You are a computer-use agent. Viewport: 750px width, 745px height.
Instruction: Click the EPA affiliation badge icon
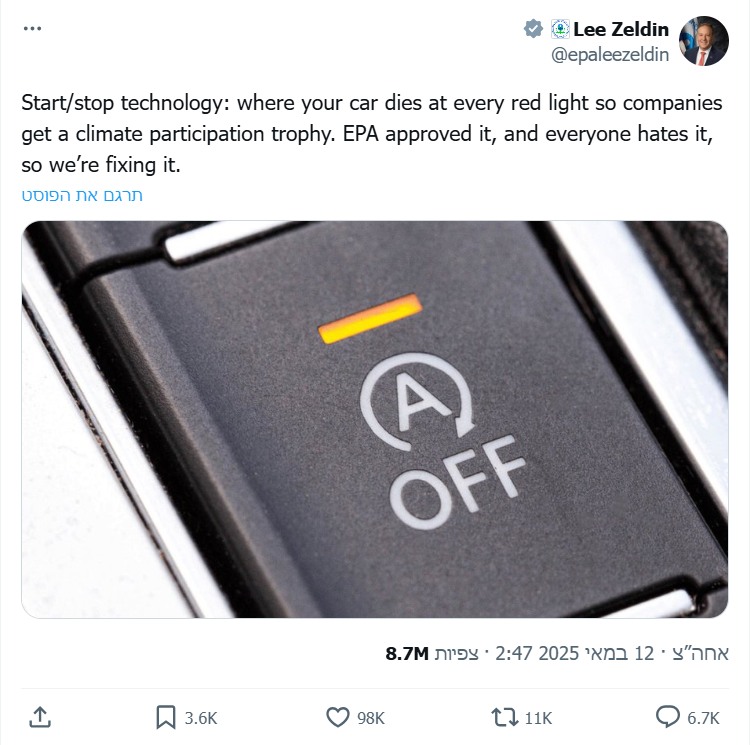tap(559, 30)
